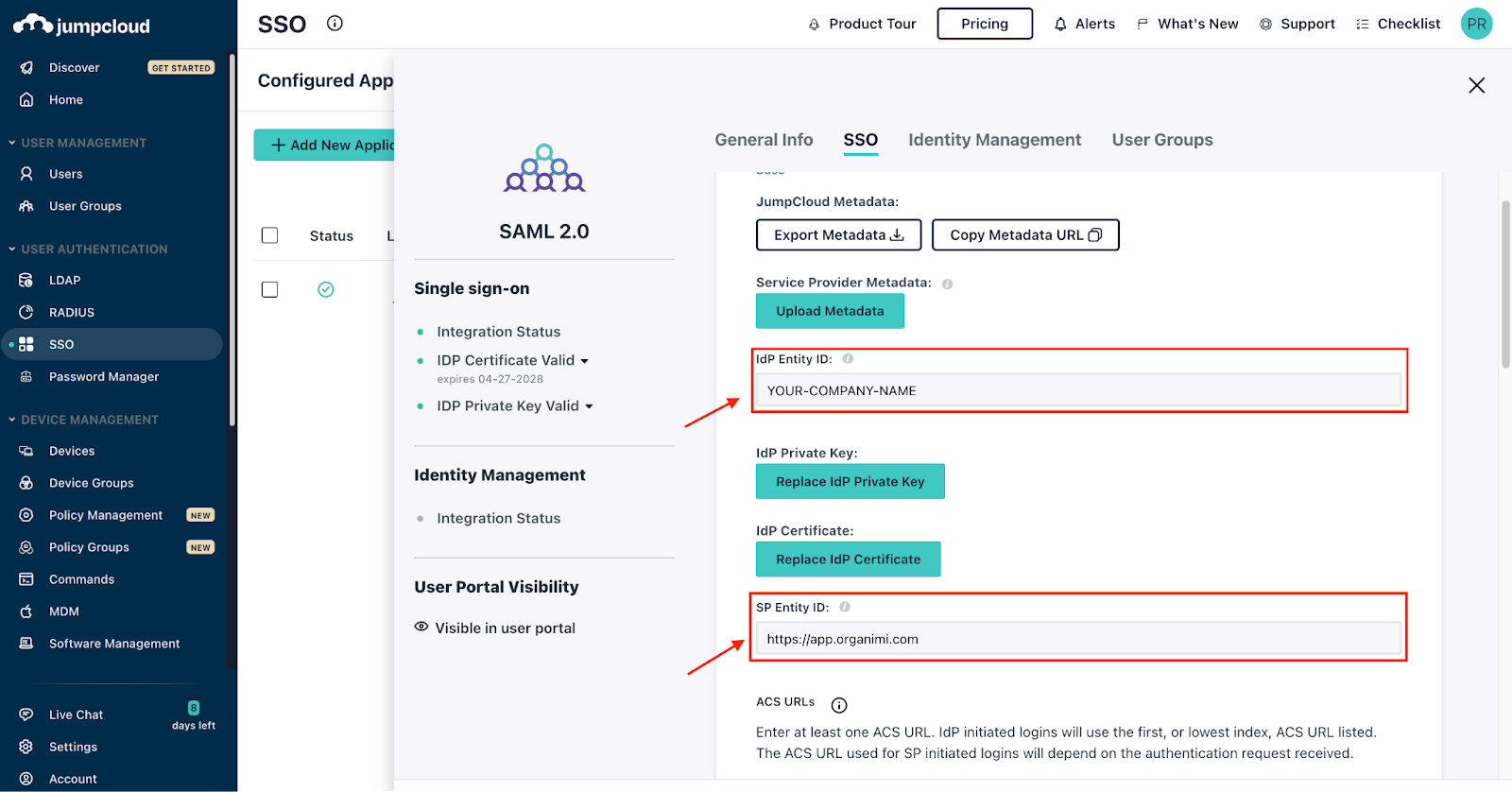Open Account in sidebar

[73, 779]
